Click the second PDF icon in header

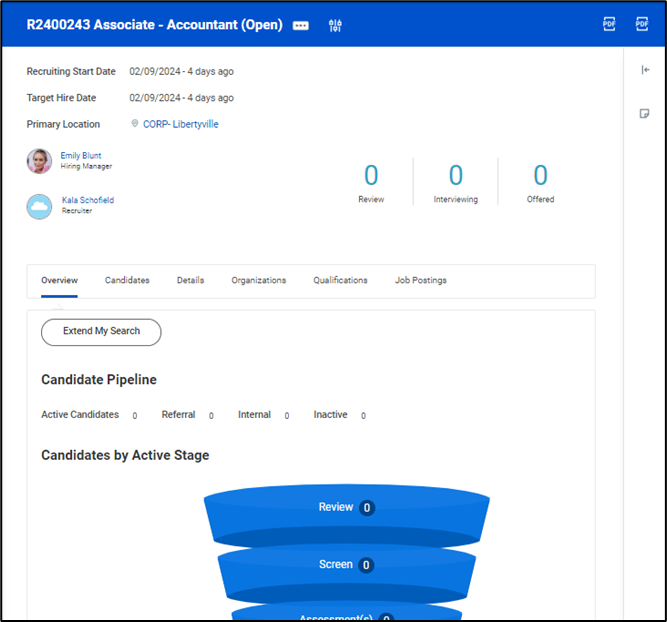point(642,24)
